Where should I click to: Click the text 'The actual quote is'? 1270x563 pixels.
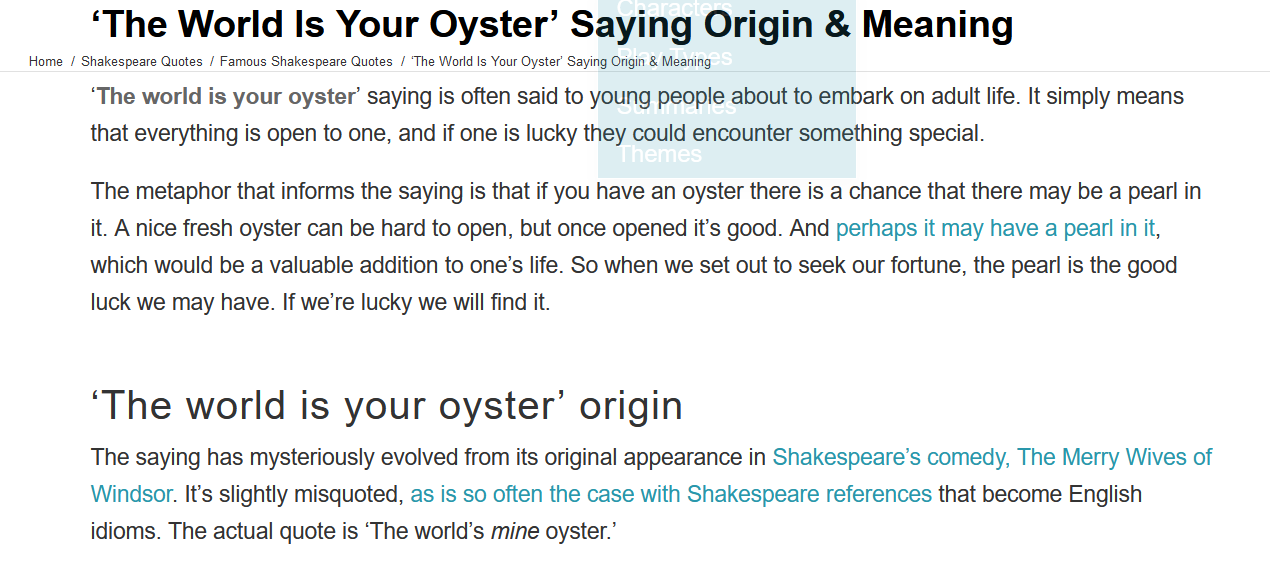[265, 531]
